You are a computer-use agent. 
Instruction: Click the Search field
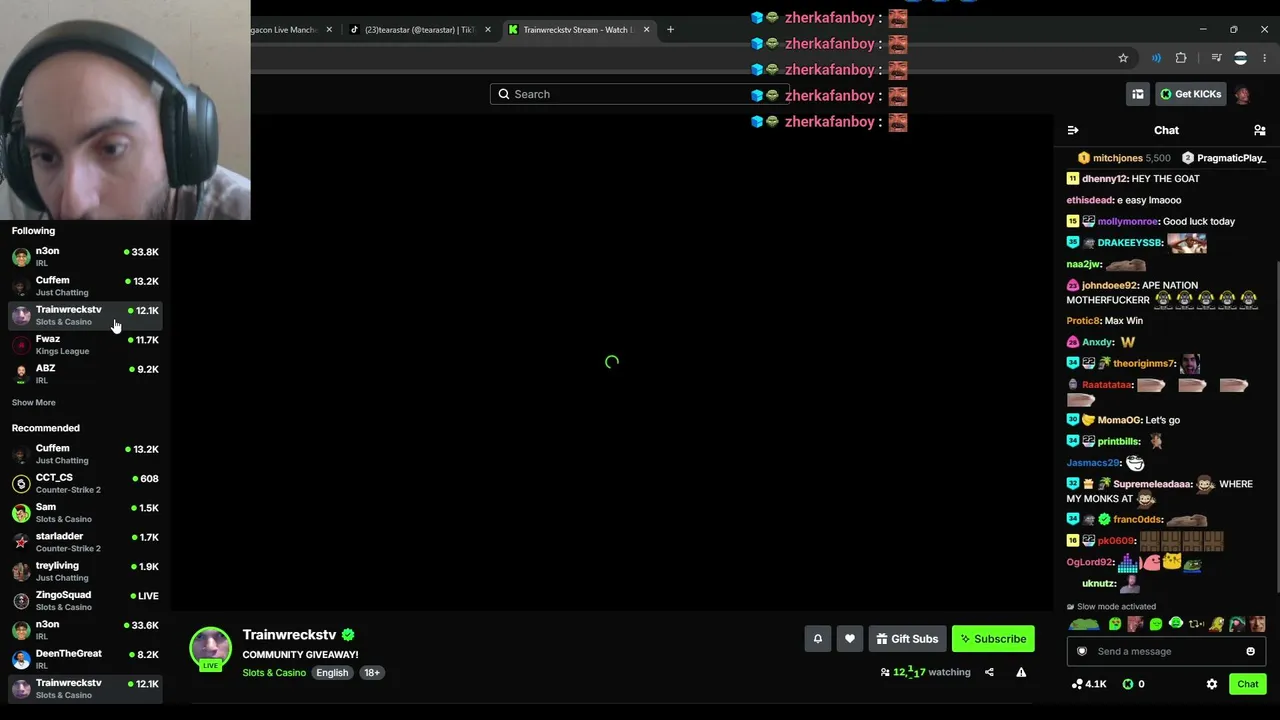click(x=640, y=94)
